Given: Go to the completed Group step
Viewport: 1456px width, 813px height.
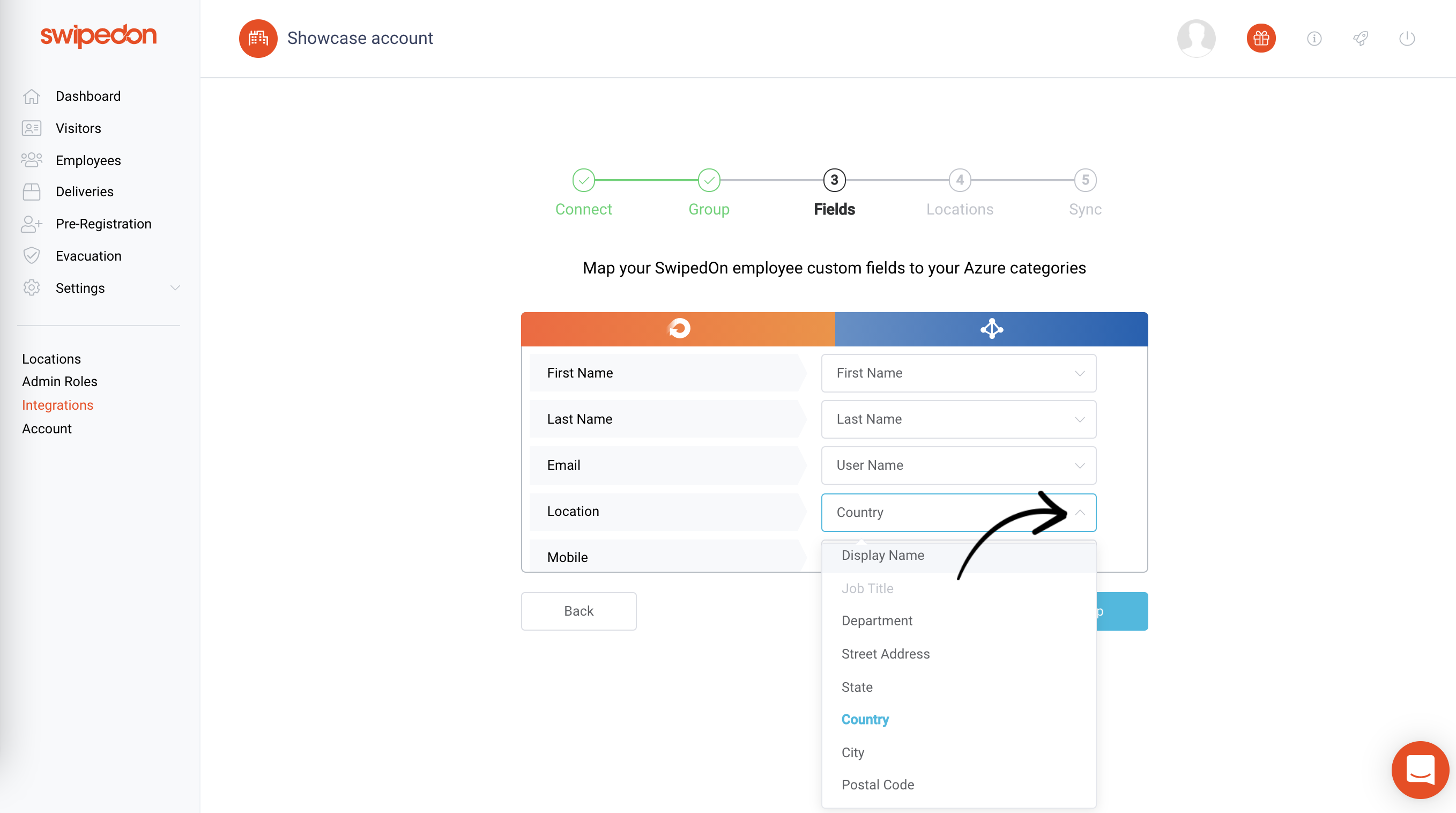Looking at the screenshot, I should [709, 180].
